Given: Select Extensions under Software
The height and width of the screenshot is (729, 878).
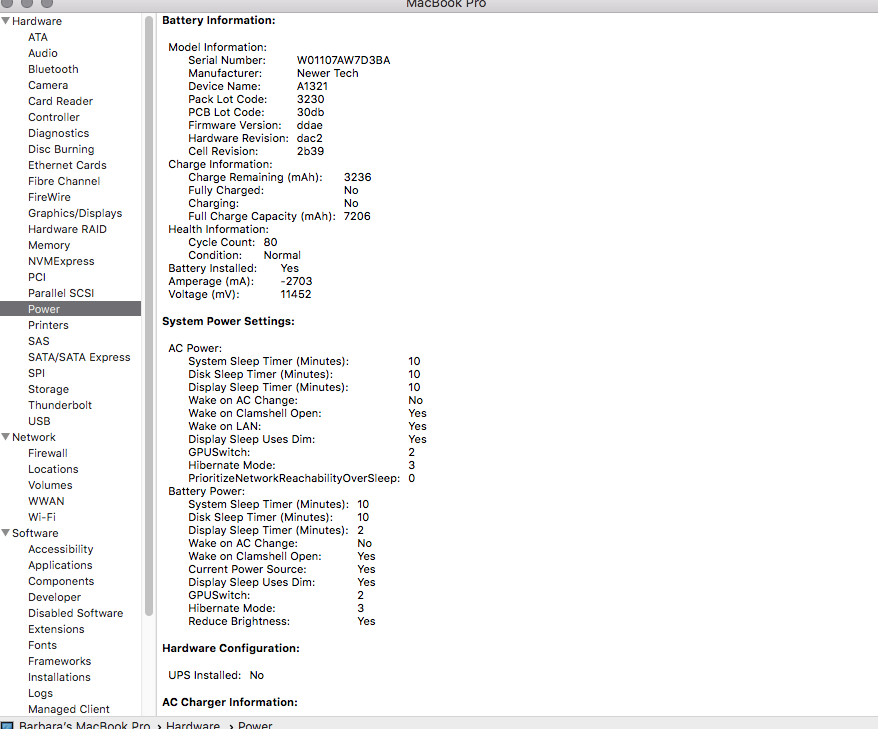Looking at the screenshot, I should coord(56,629).
